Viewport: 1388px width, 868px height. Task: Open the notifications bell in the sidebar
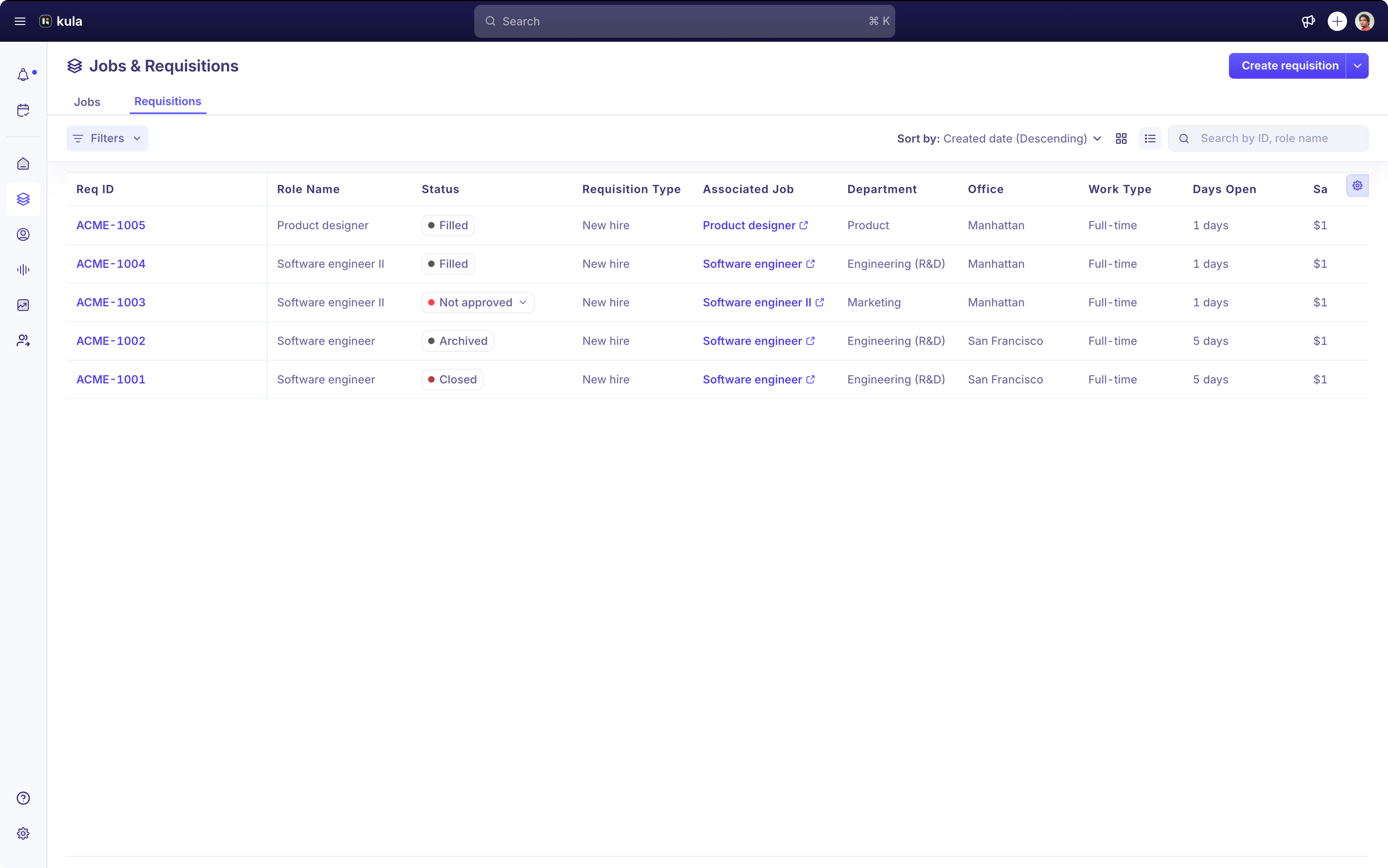(x=24, y=74)
